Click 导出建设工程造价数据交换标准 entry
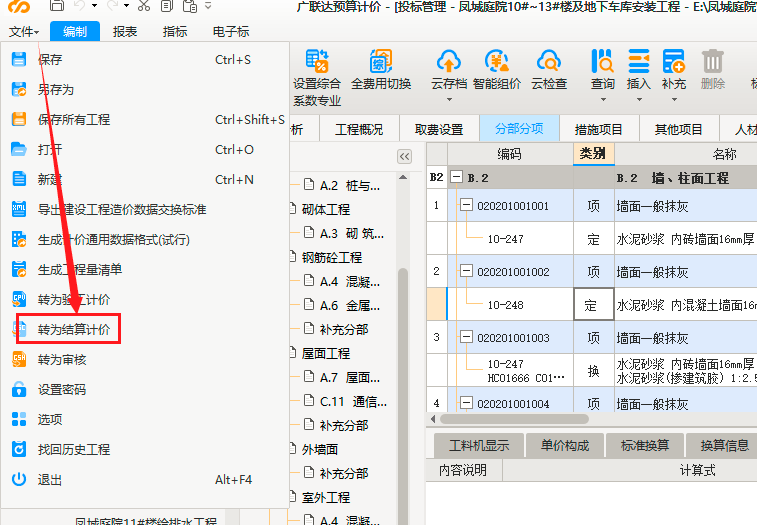The height and width of the screenshot is (525, 757). (145, 210)
